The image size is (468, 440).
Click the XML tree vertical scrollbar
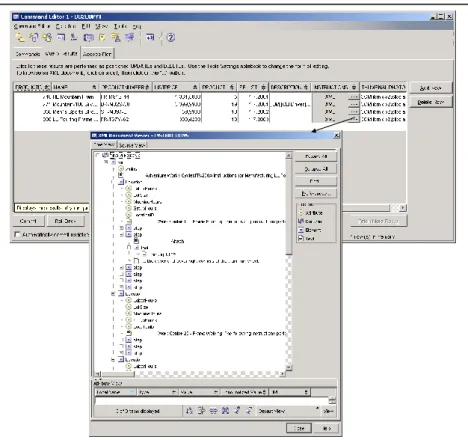[289, 261]
